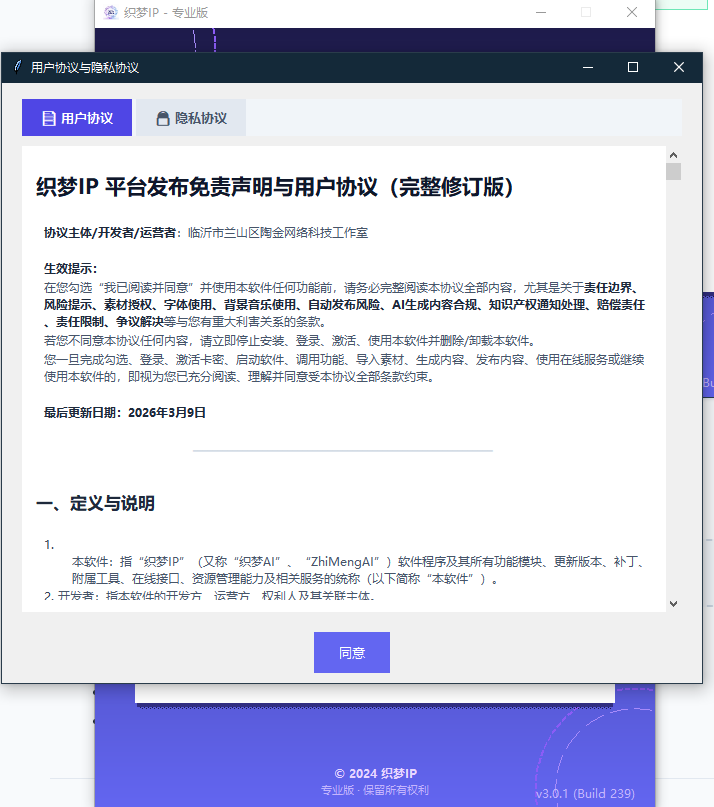This screenshot has width=714, height=807.
Task: Click the 专业版 · 保留所有权利 footer text
Action: (375, 790)
